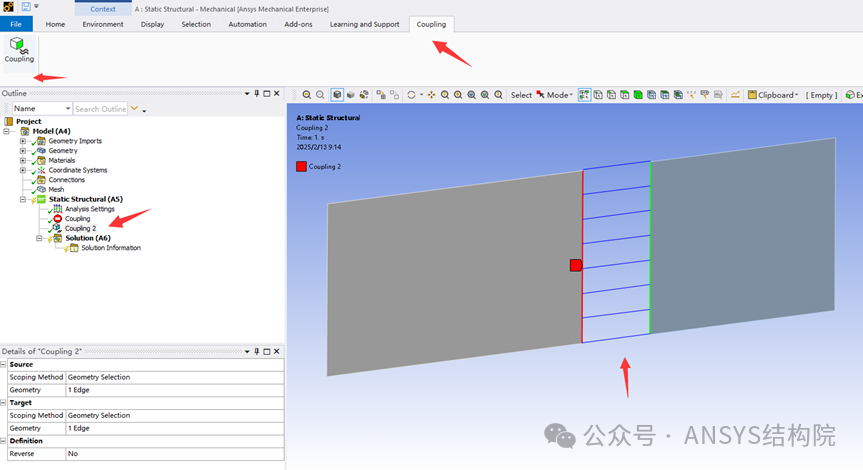Click the red coupling marker in the viewport
The height and width of the screenshot is (470, 863).
click(x=576, y=265)
